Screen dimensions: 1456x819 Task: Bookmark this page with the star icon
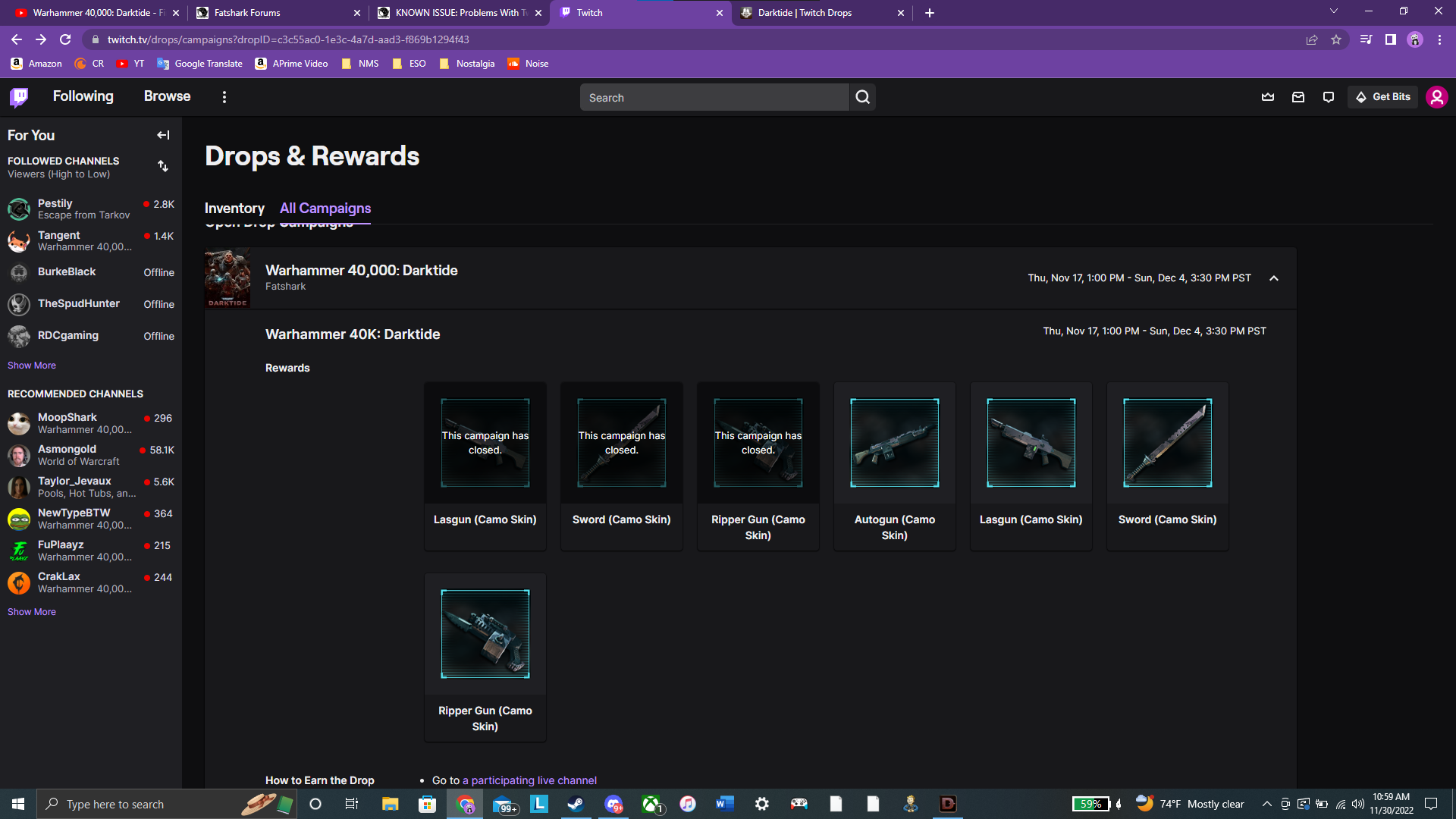tap(1336, 39)
